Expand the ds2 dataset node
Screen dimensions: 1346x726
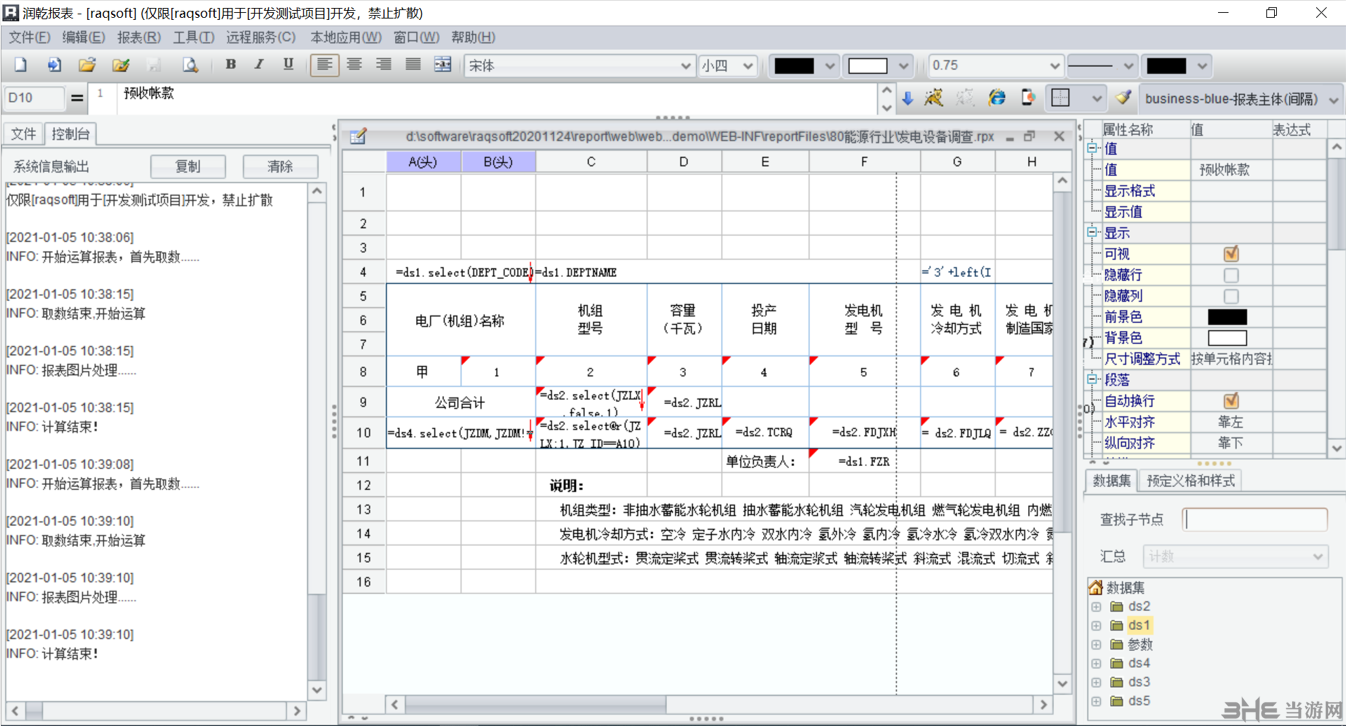click(x=1096, y=607)
